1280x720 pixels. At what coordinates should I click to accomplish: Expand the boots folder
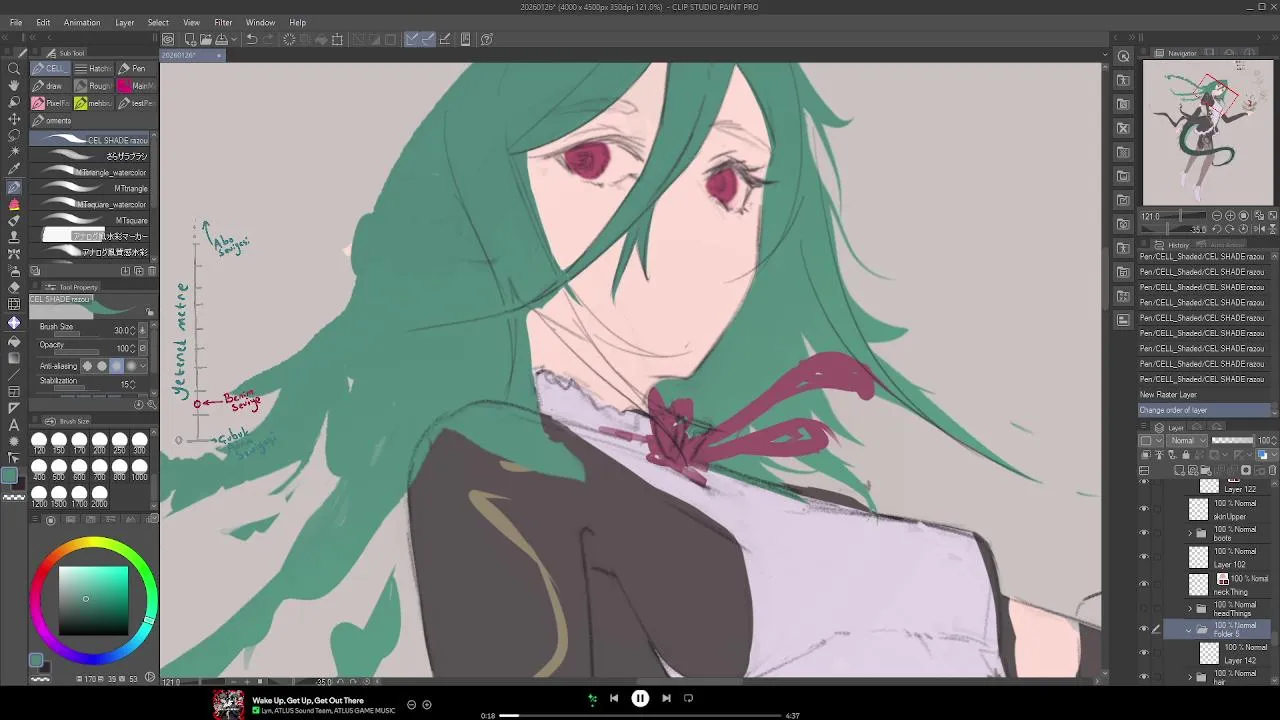1190,533
